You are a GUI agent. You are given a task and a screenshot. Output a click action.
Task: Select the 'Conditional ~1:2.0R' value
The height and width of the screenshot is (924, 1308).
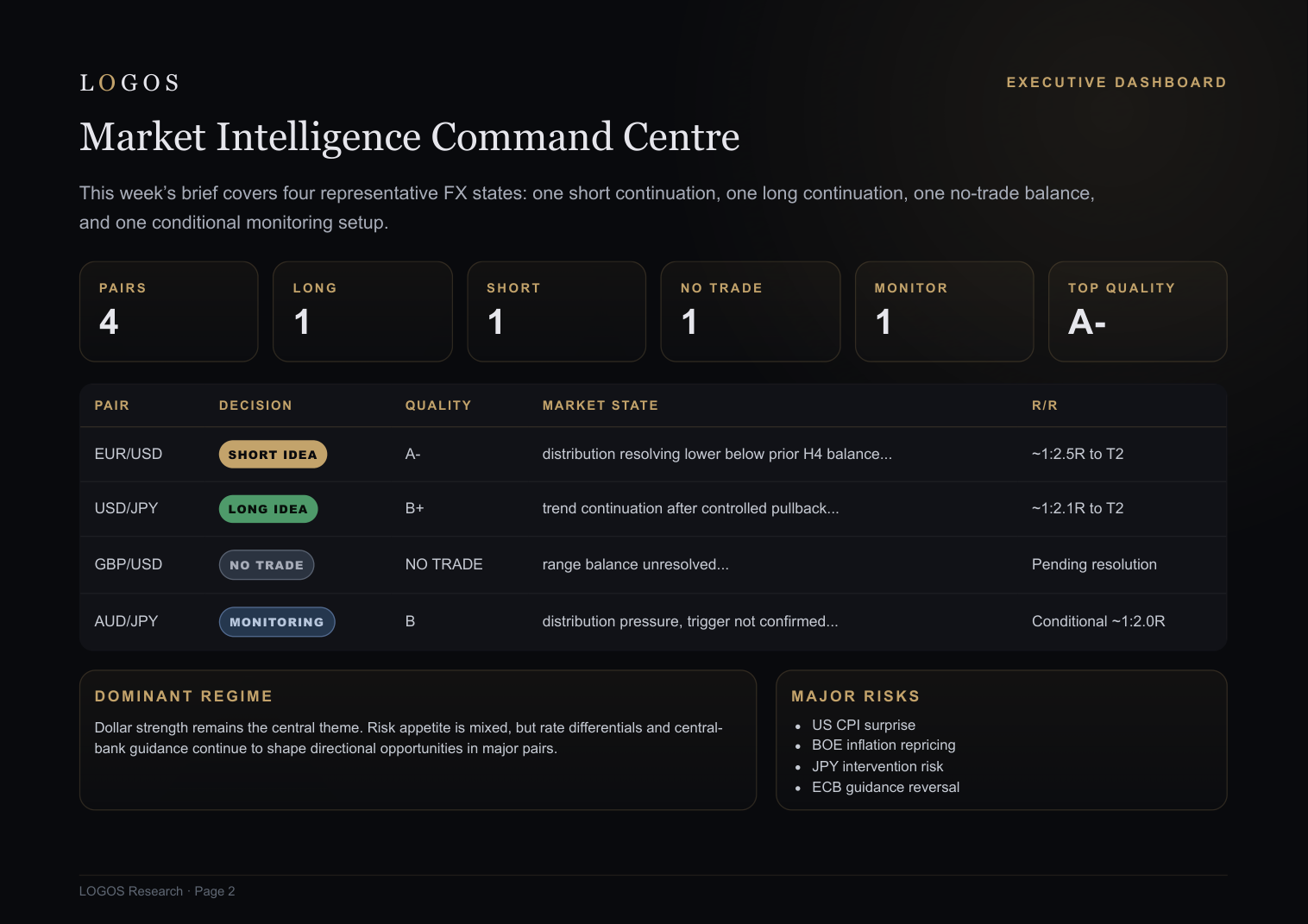point(1098,621)
